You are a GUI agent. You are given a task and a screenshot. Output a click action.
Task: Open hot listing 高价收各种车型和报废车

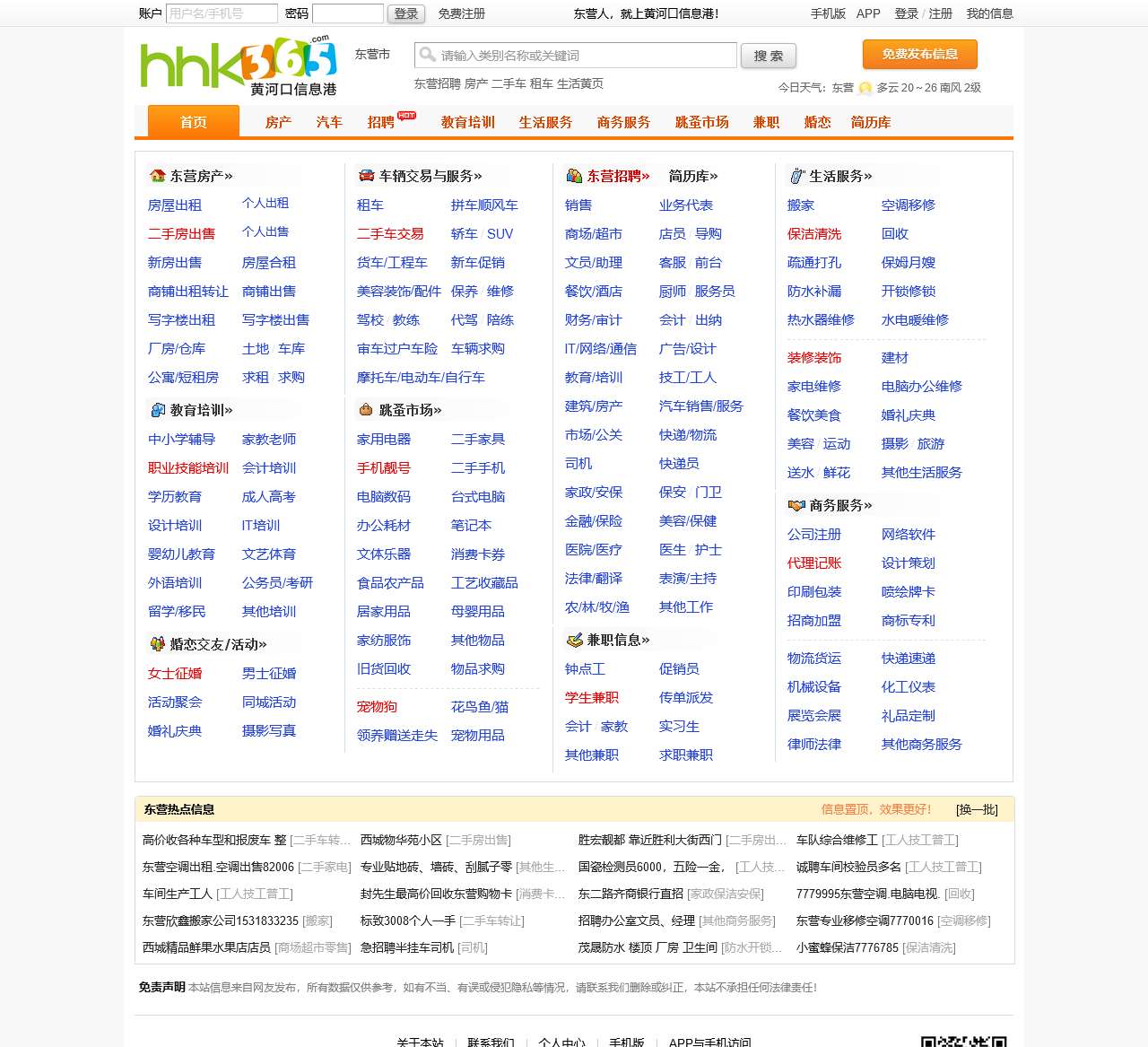pos(214,840)
